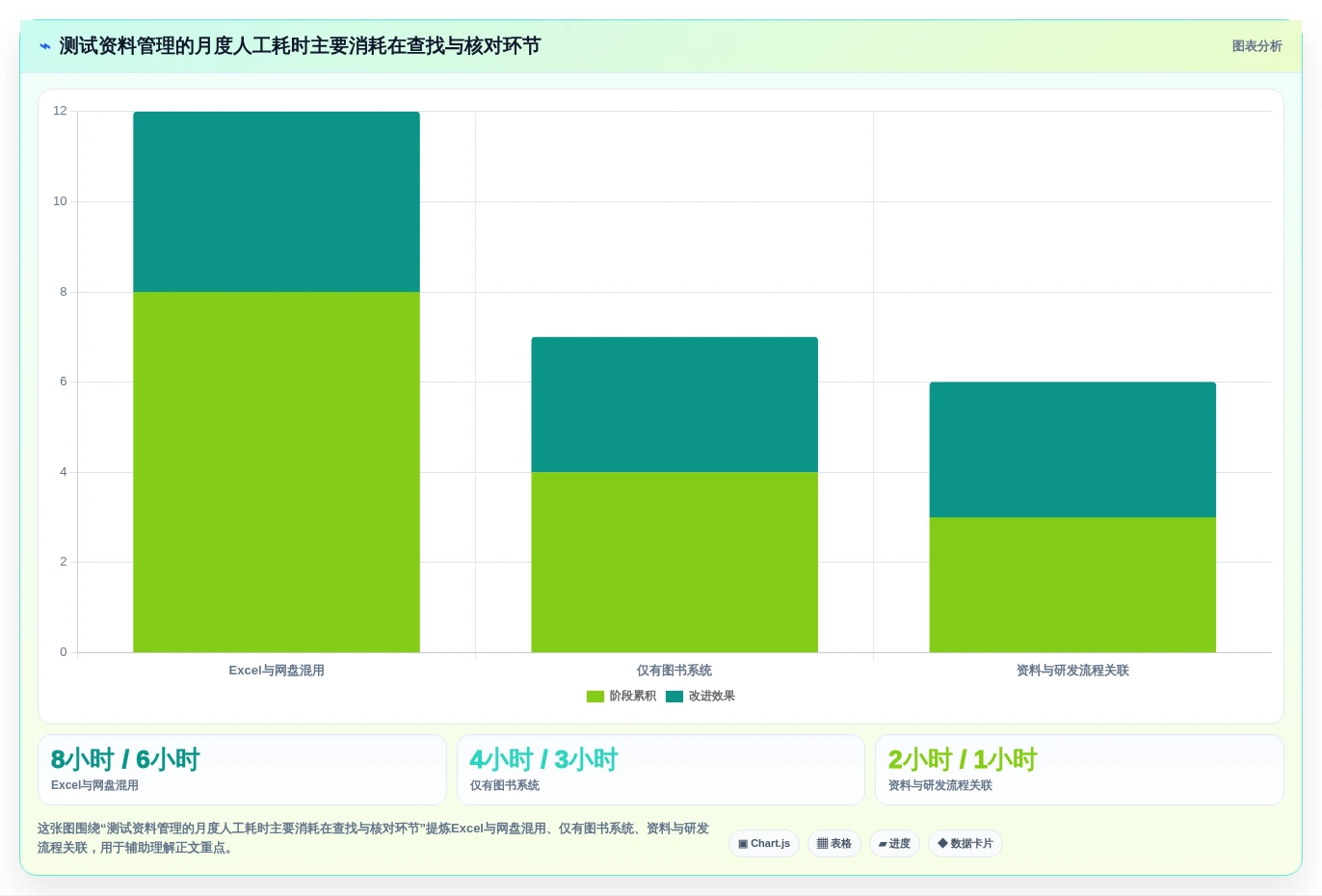
Task: Click the 仅有图书系统 axis label
Action: tap(674, 671)
